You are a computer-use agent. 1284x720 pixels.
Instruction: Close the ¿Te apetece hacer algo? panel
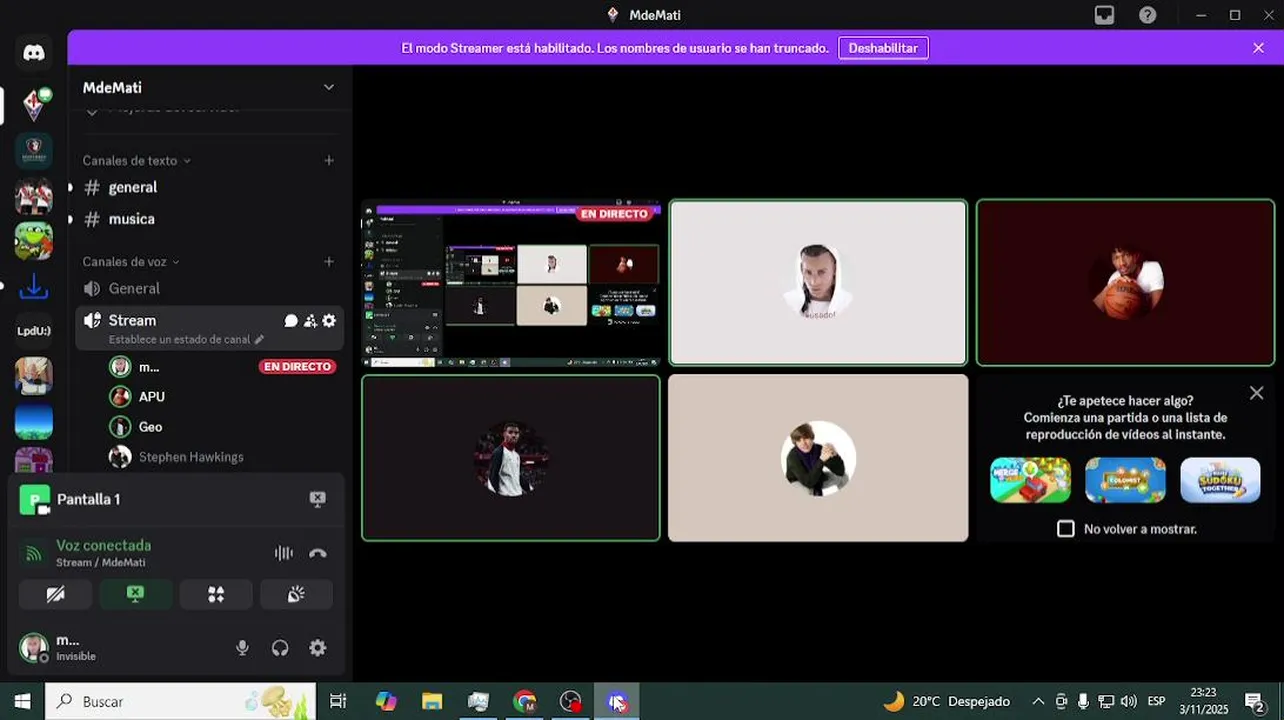click(1257, 393)
